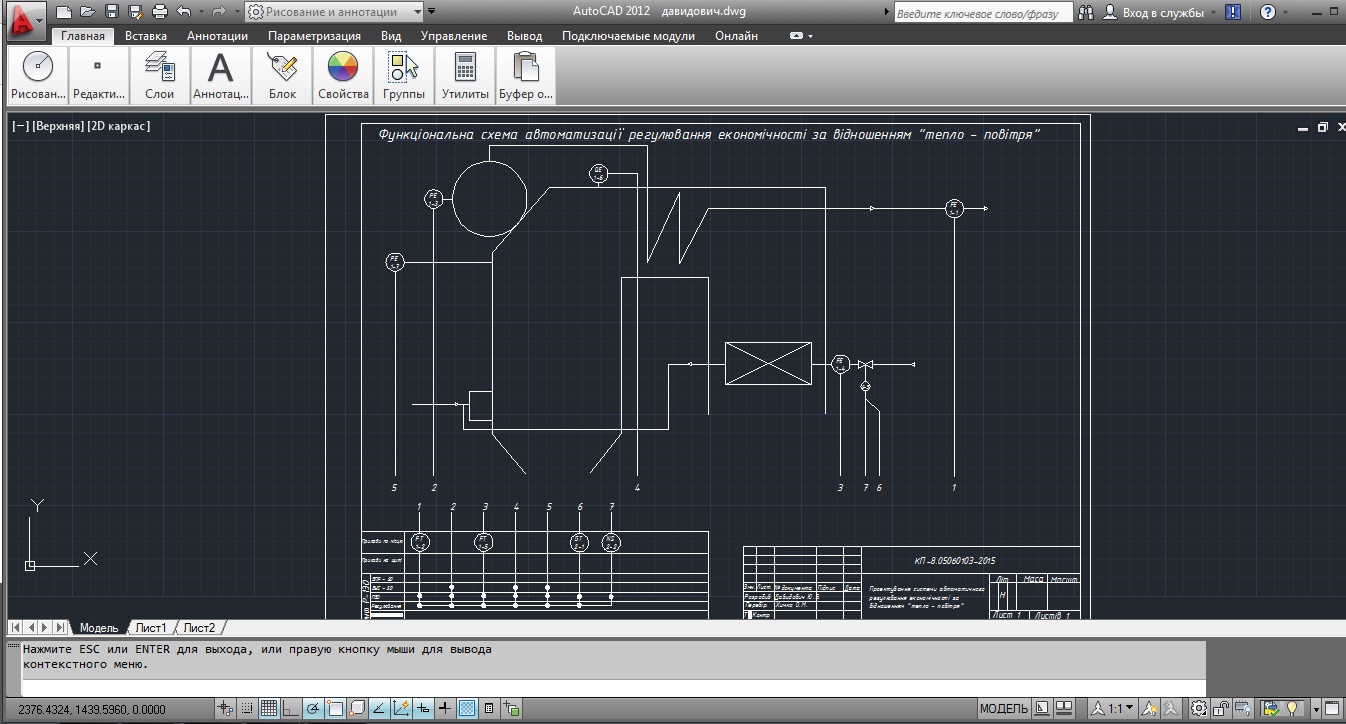Click the coordinates readout in status bar
The image size is (1346, 724).
[92, 709]
